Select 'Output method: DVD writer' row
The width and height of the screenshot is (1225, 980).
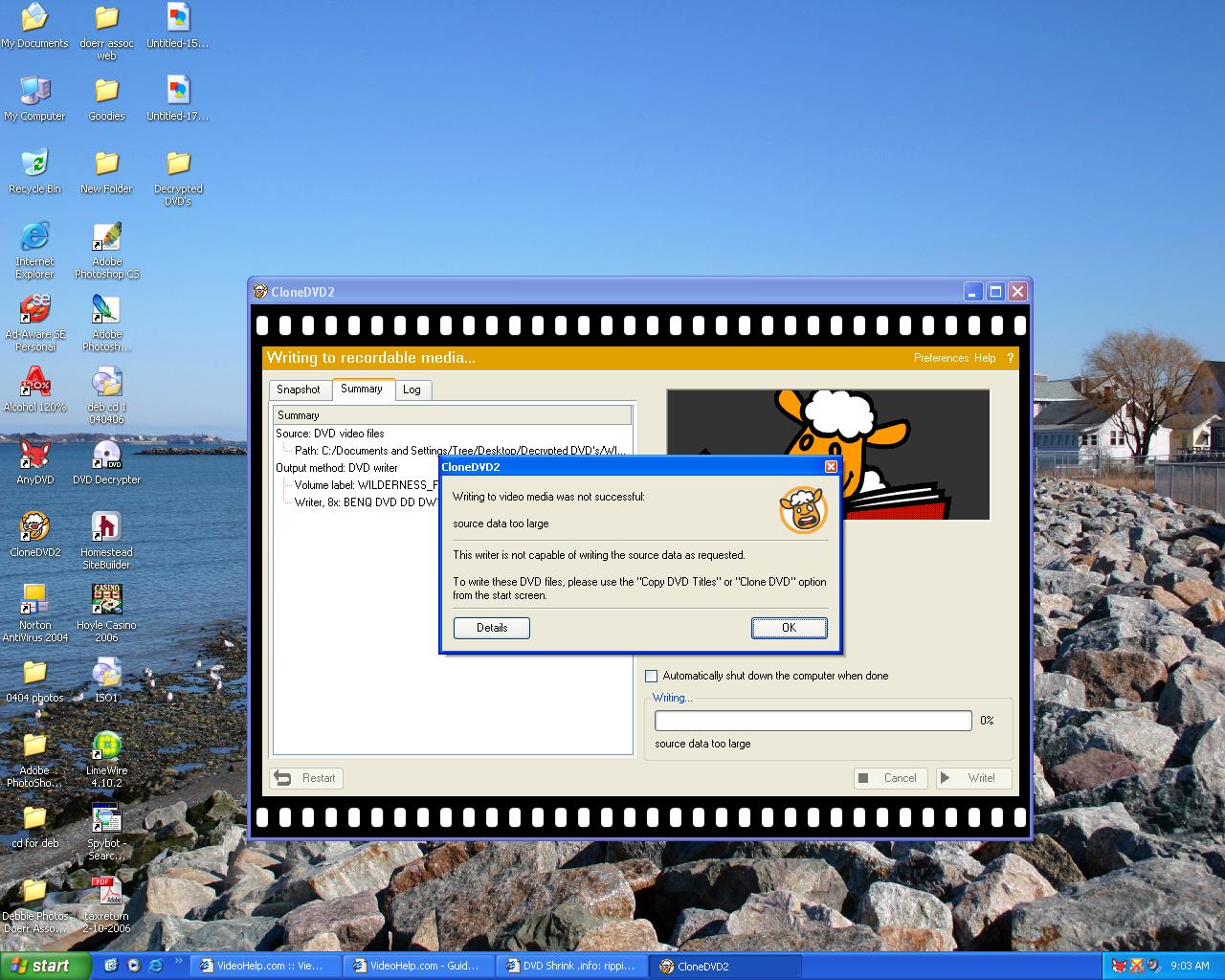pyautogui.click(x=337, y=468)
